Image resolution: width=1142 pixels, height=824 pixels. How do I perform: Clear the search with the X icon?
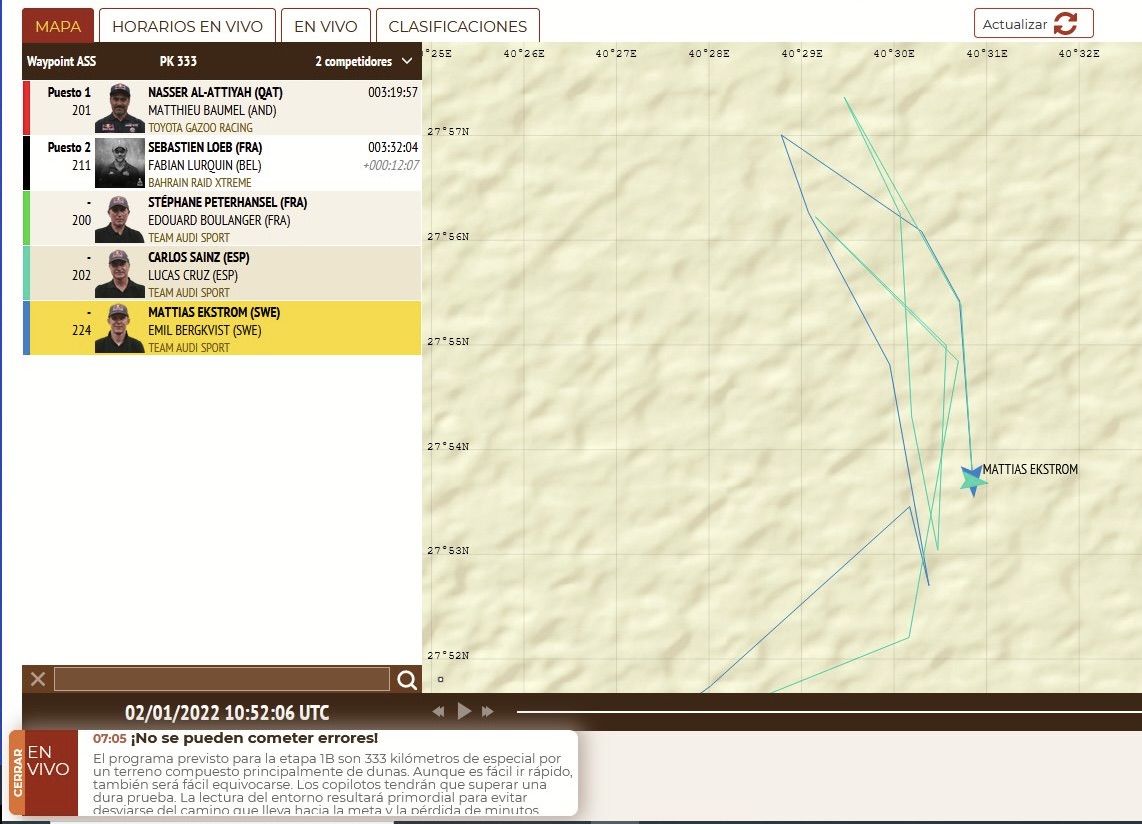coord(38,680)
